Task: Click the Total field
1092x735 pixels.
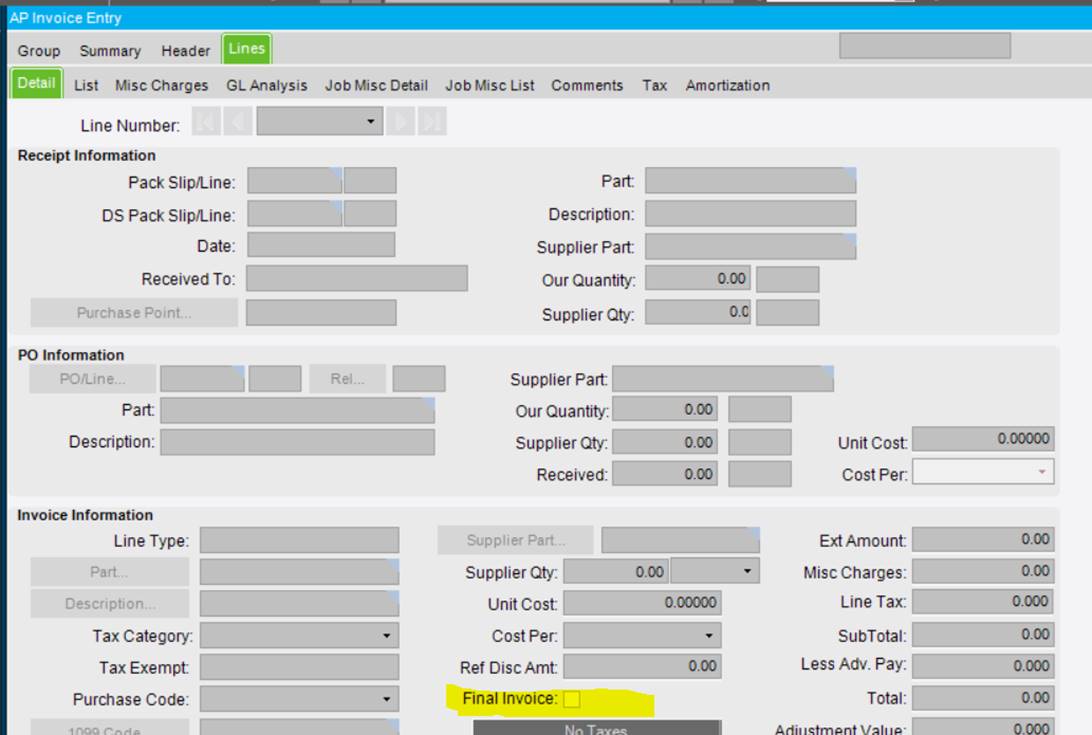Action: (x=983, y=697)
